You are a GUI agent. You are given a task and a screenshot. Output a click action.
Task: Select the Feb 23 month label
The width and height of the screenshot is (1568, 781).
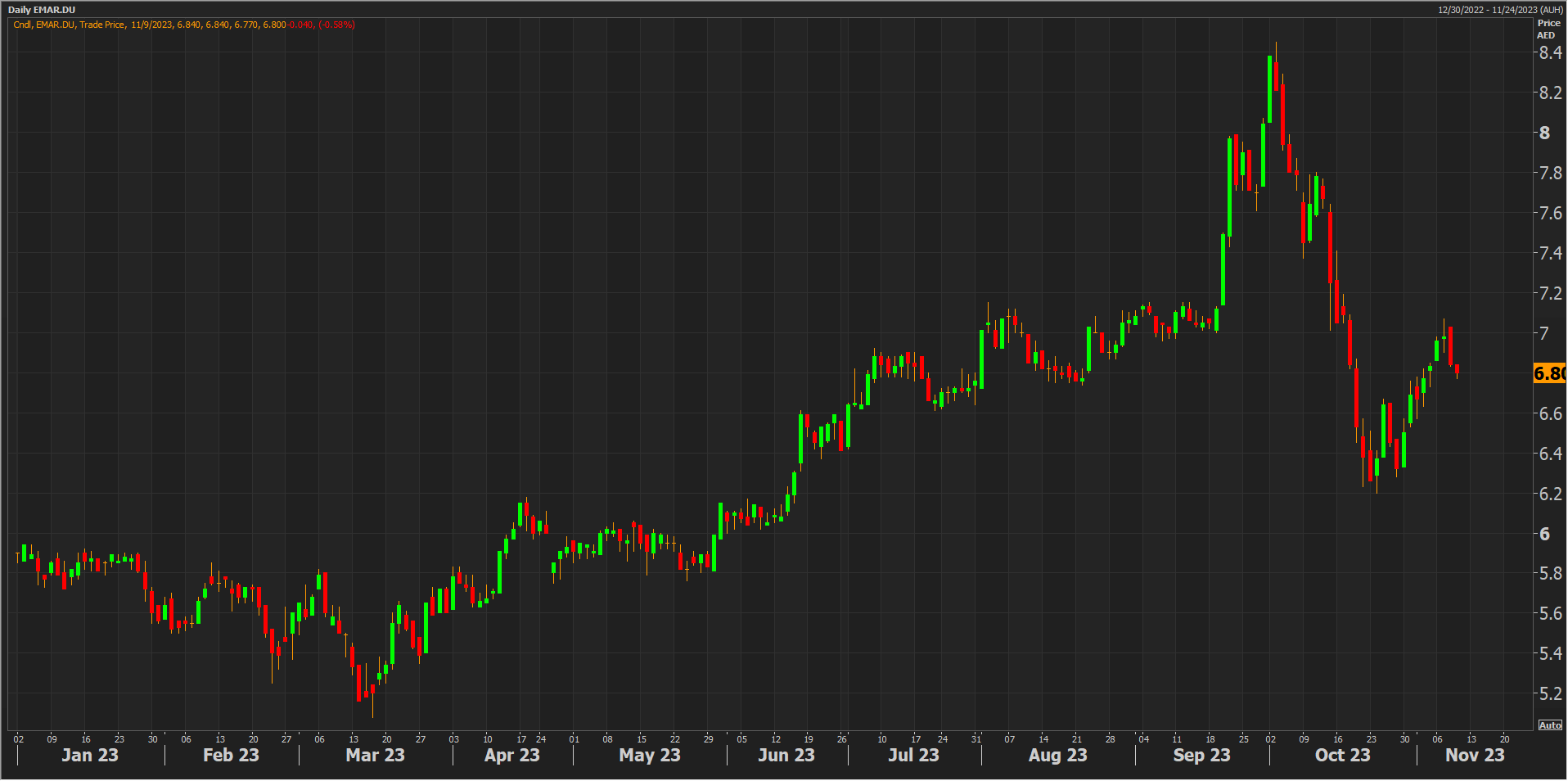pyautogui.click(x=231, y=755)
